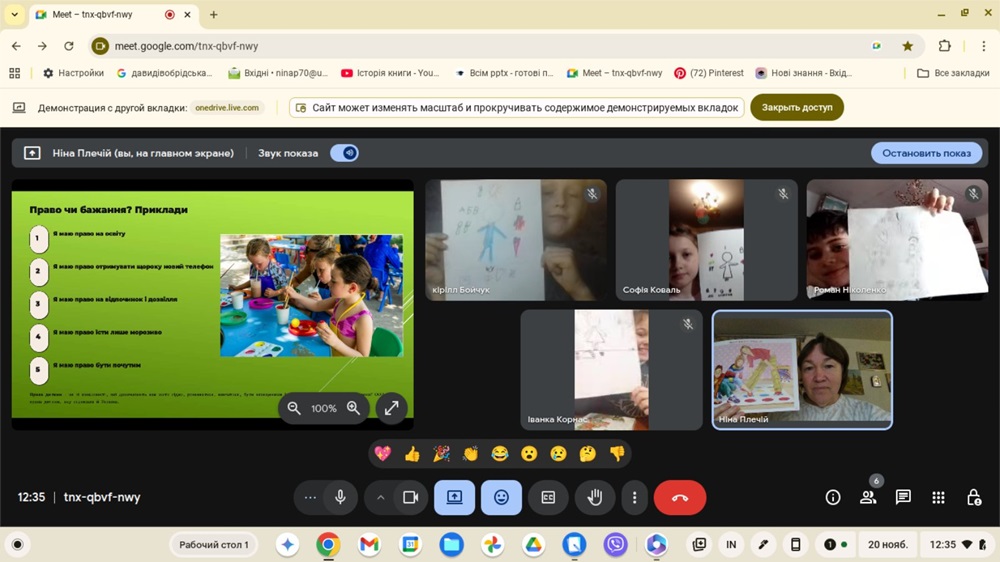The image size is (1000, 562).
Task: Turn off the camera
Action: tap(410, 497)
